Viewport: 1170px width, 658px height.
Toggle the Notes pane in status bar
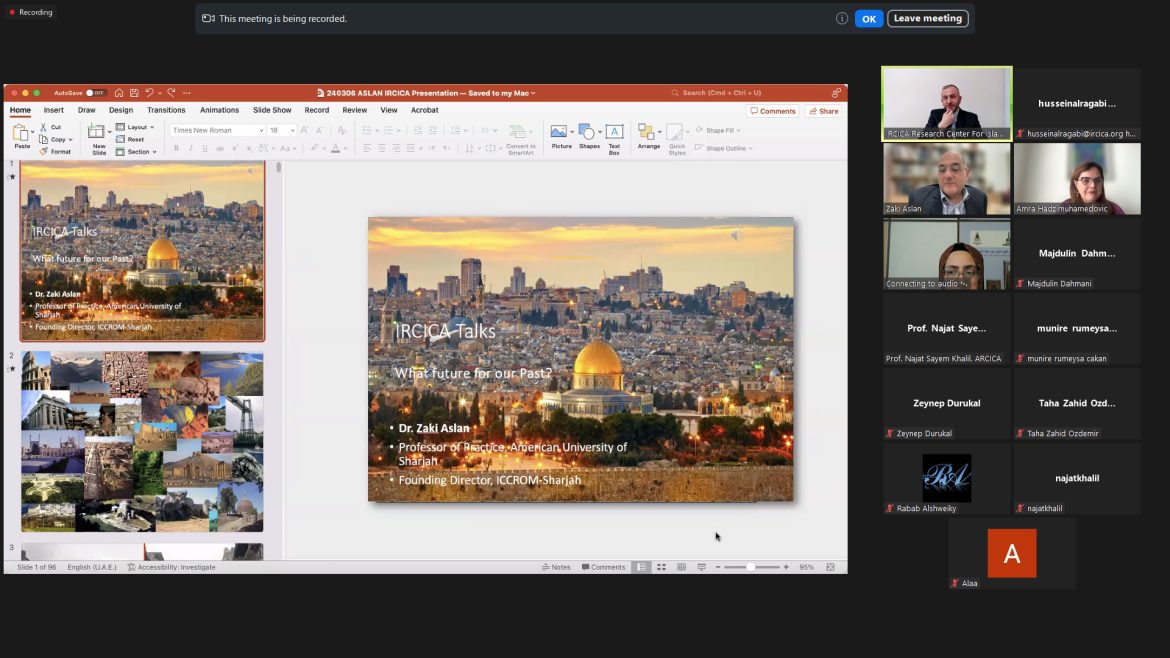point(556,567)
